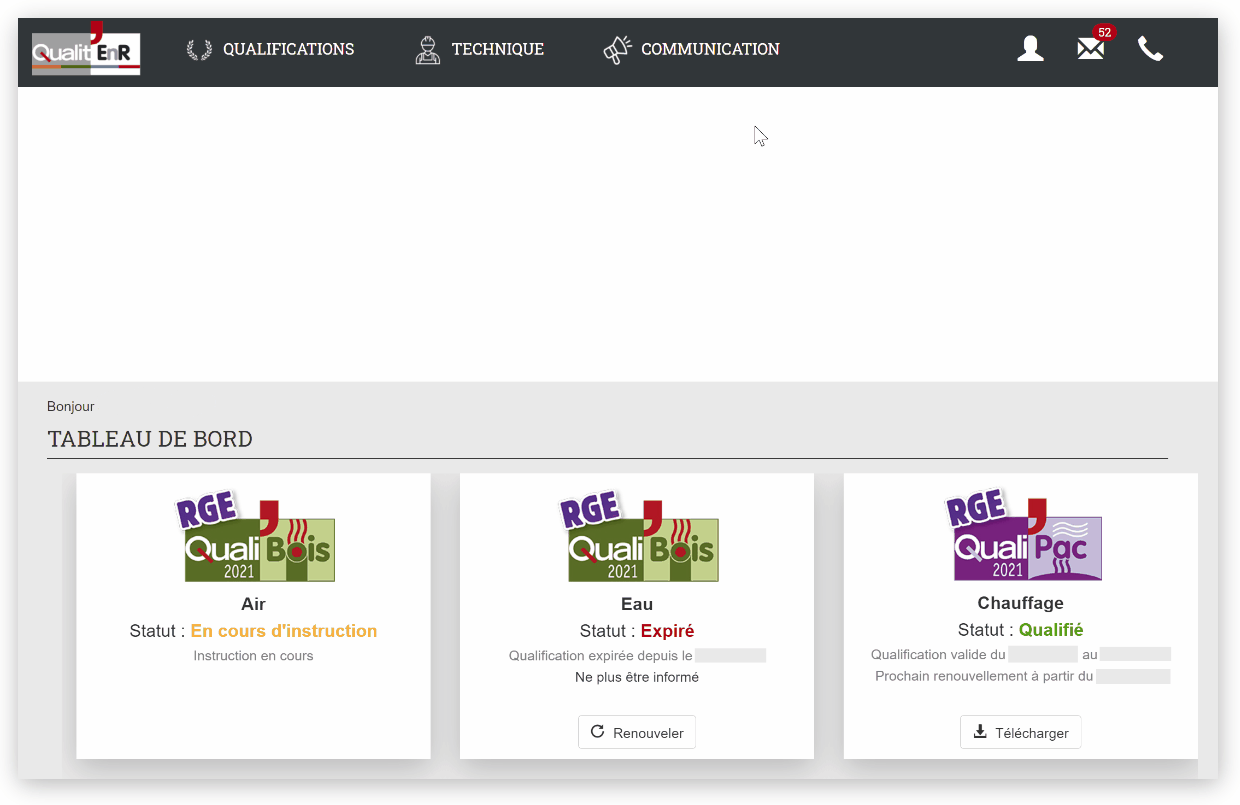1240x805 pixels.
Task: Click the phone contact icon
Action: (x=1150, y=49)
